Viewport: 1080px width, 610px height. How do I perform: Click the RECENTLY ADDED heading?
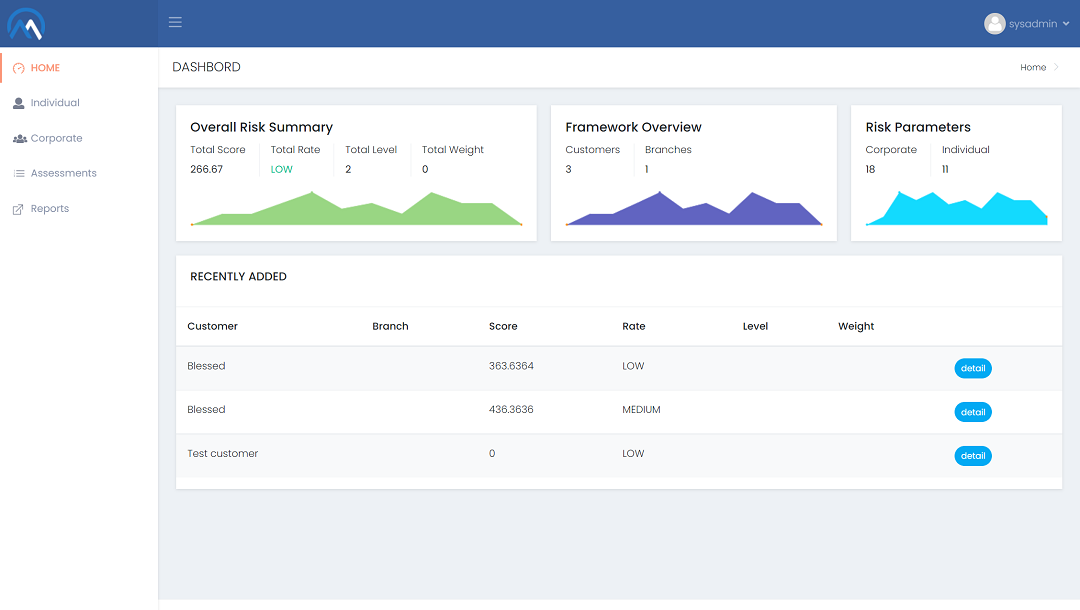[x=238, y=276]
